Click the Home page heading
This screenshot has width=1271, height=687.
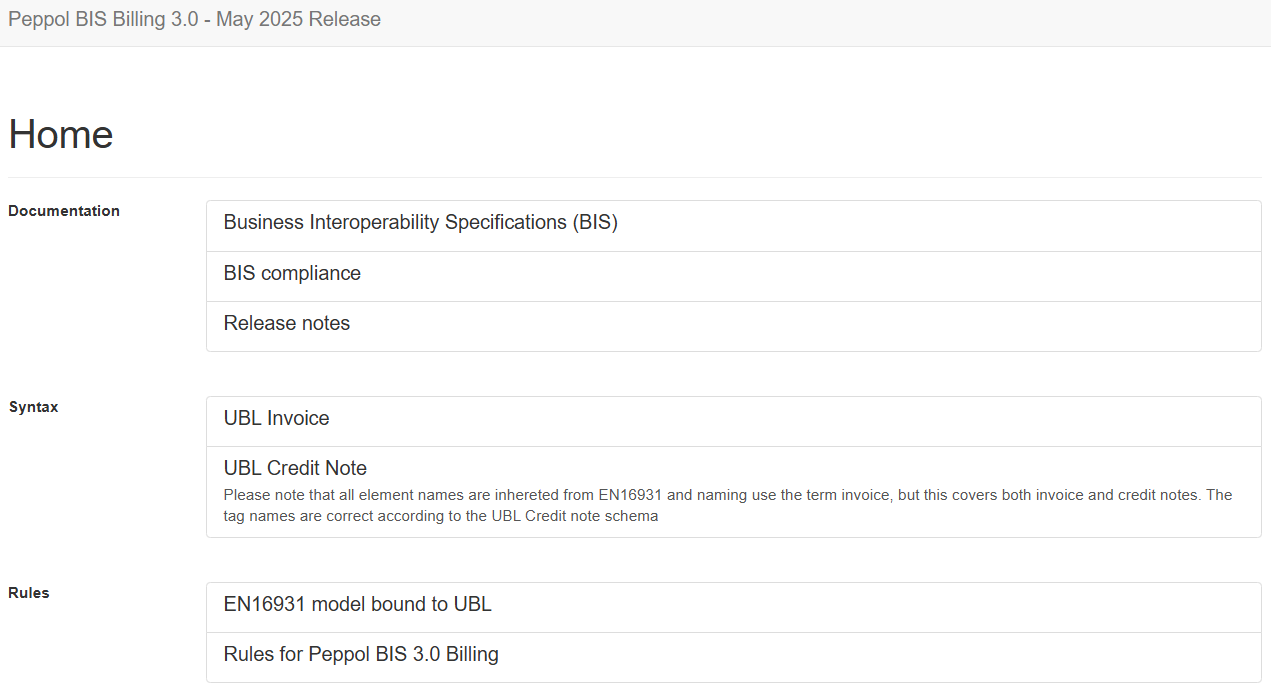(61, 134)
